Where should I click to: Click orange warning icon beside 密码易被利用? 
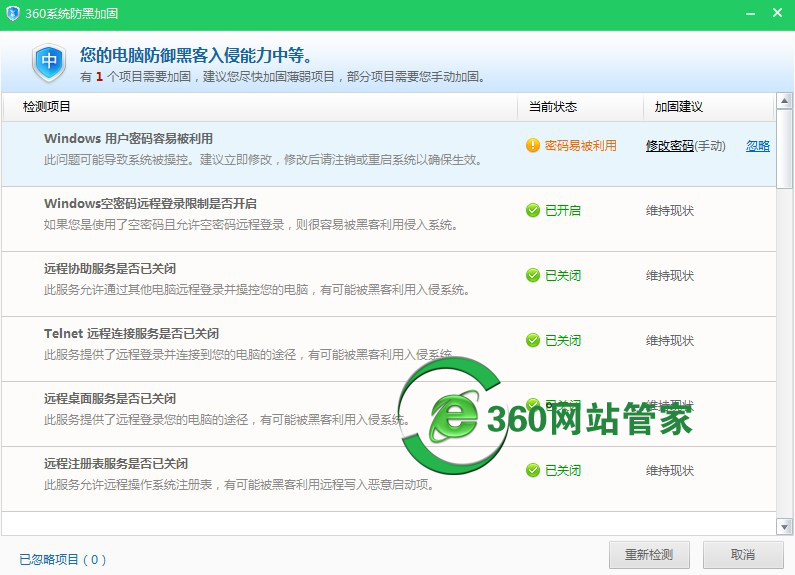click(x=533, y=146)
